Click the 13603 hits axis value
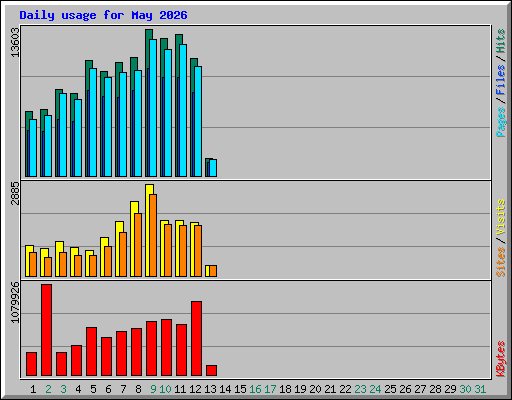The width and height of the screenshot is (512, 400). click(15, 43)
